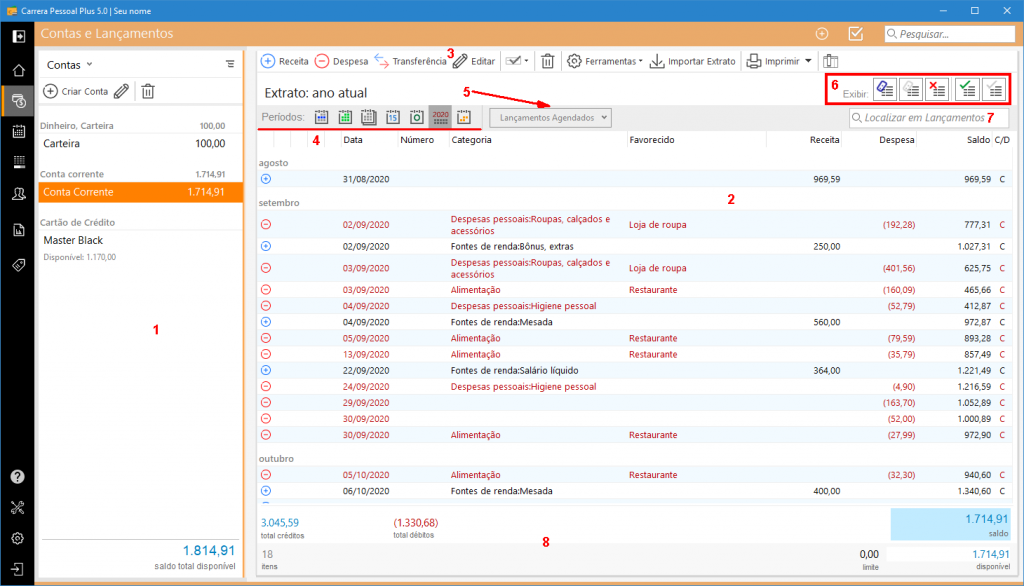Click Importar Extrato in toolbar
This screenshot has width=1024, height=586.
pyautogui.click(x=693, y=61)
